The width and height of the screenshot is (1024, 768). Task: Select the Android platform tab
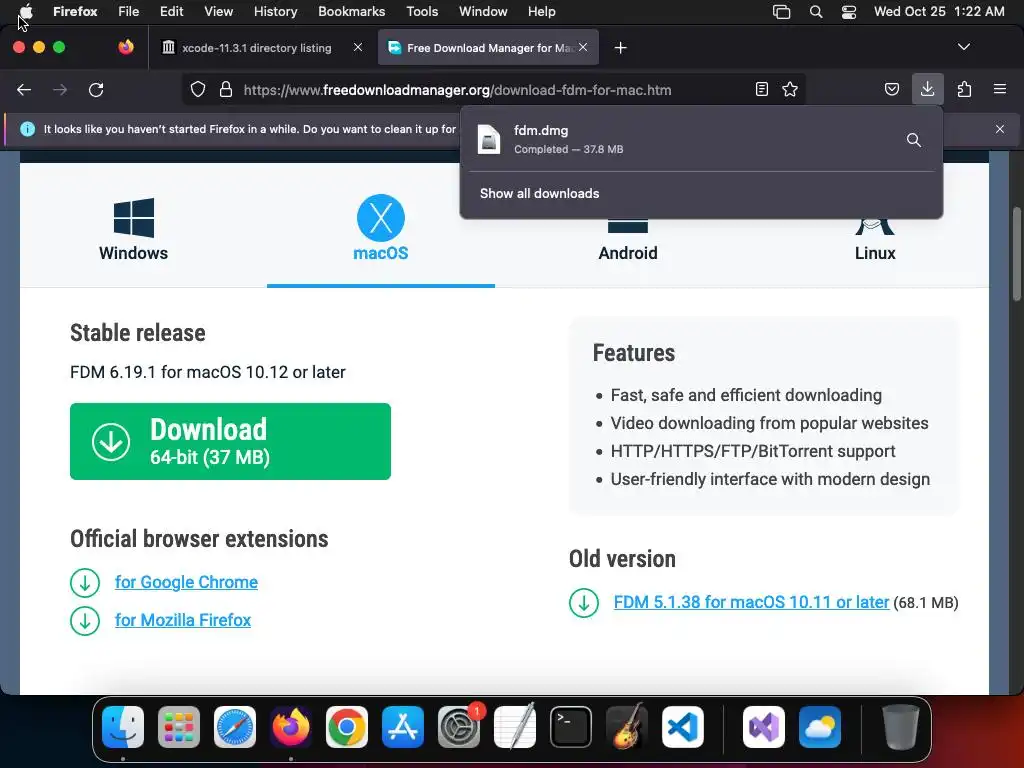pyautogui.click(x=628, y=253)
